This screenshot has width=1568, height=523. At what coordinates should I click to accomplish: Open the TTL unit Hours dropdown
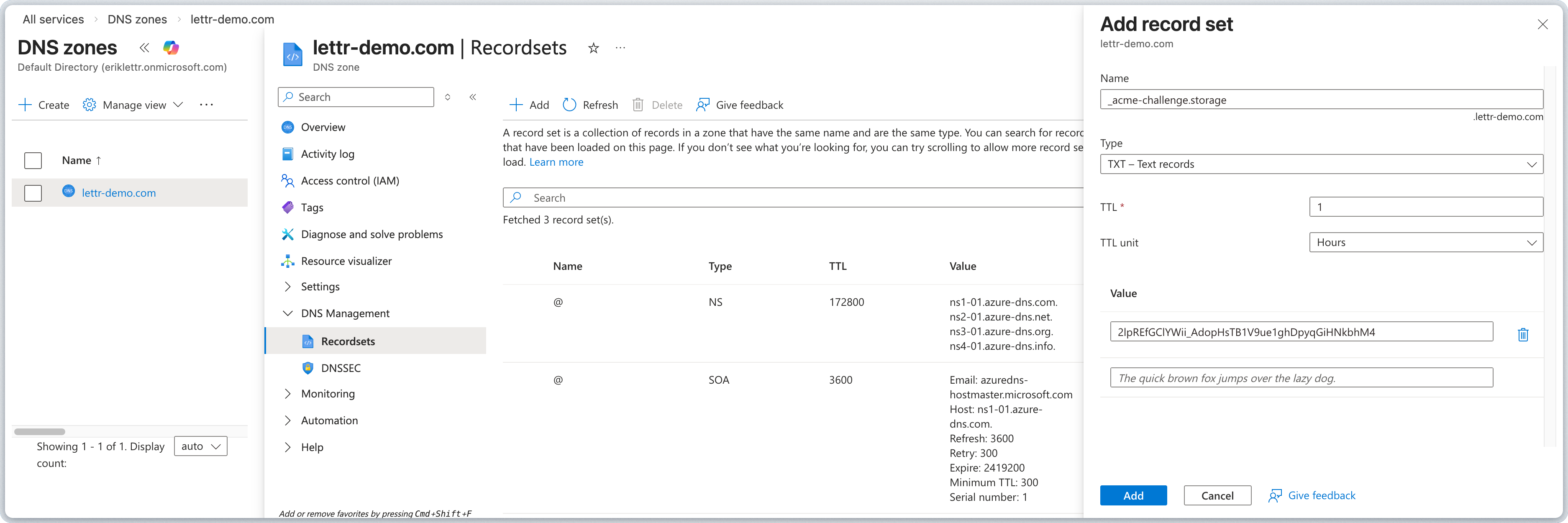(1426, 242)
